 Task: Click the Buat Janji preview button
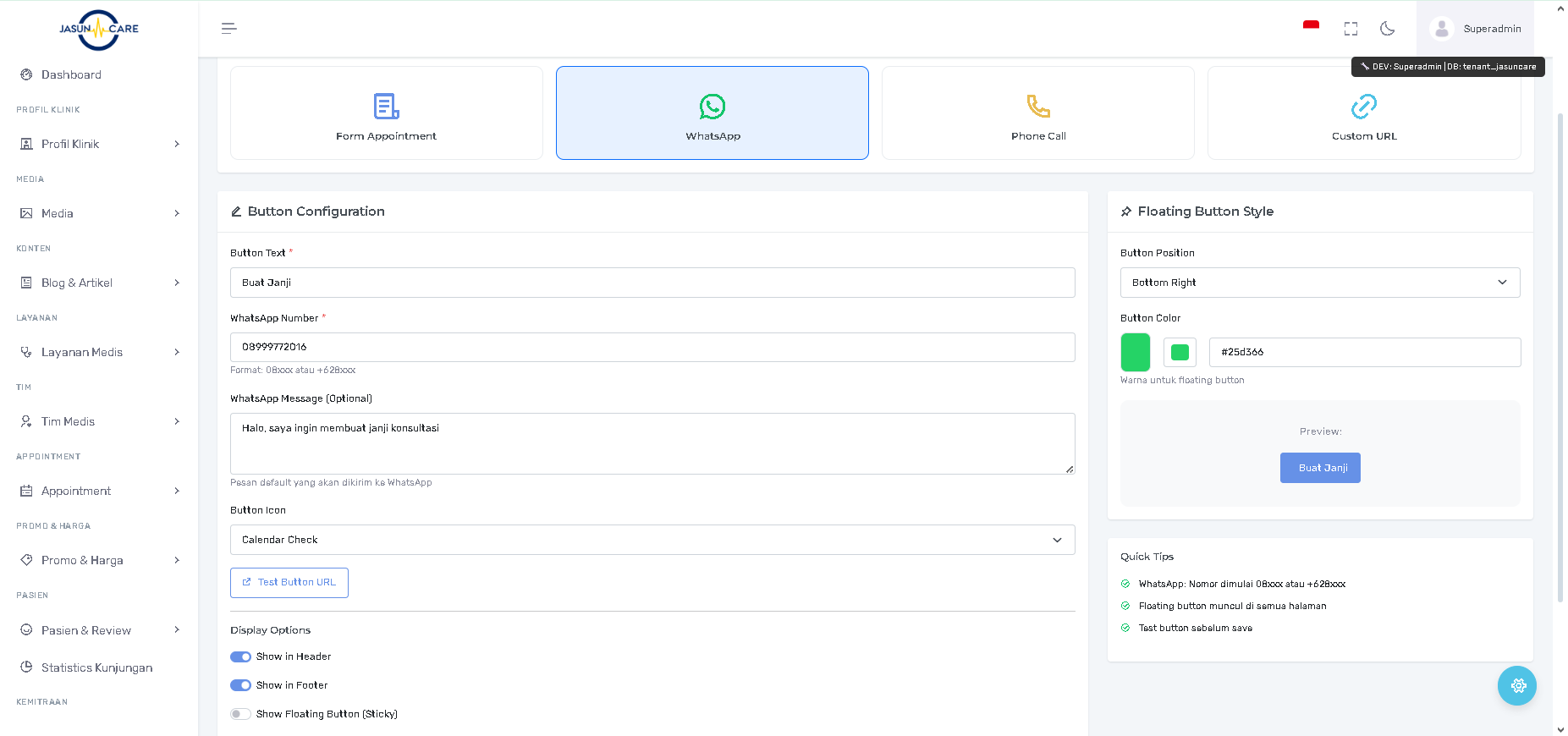(x=1320, y=468)
